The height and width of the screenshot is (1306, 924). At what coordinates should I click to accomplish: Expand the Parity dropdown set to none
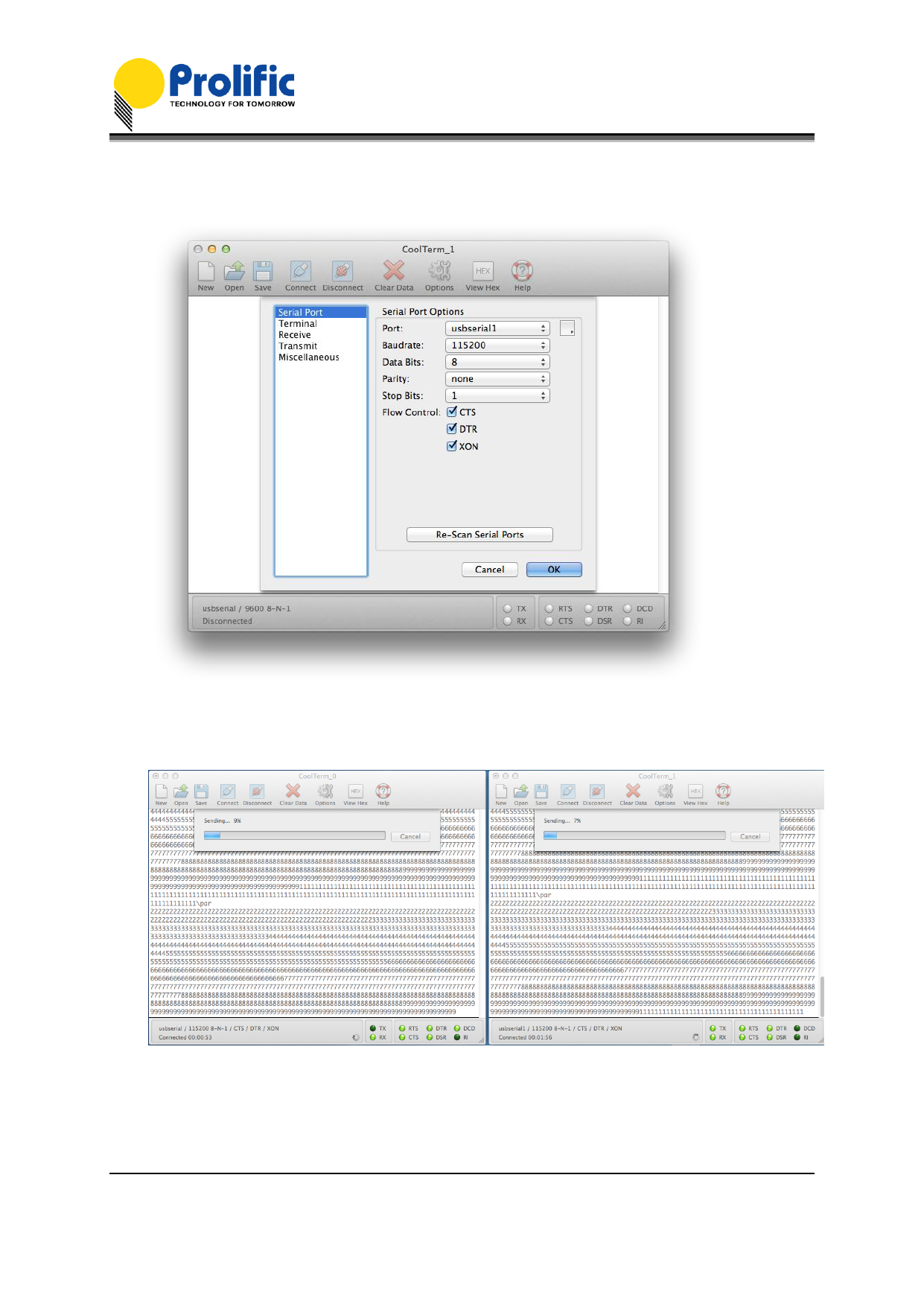pos(497,379)
